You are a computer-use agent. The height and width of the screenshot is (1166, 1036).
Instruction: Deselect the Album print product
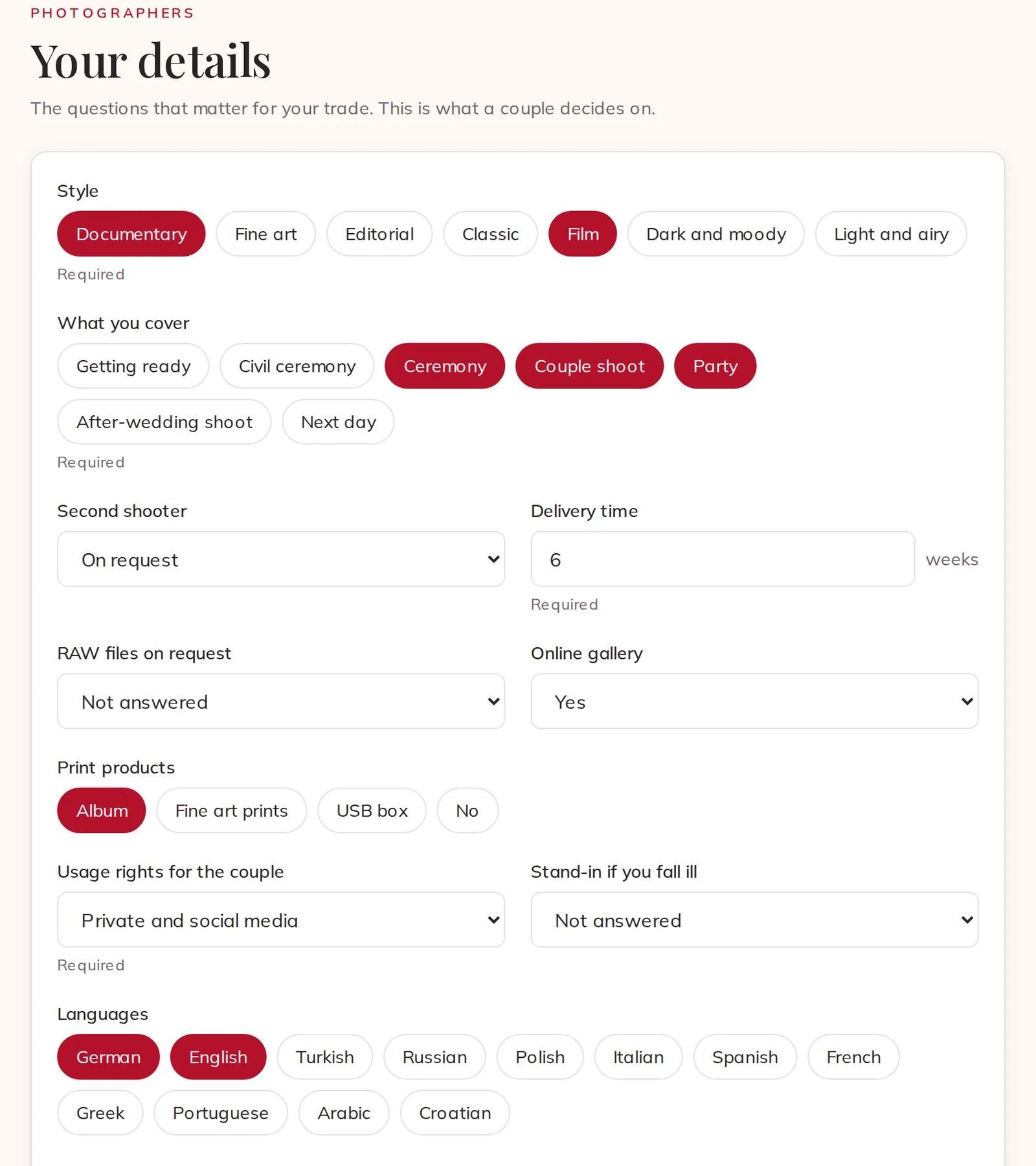point(102,810)
